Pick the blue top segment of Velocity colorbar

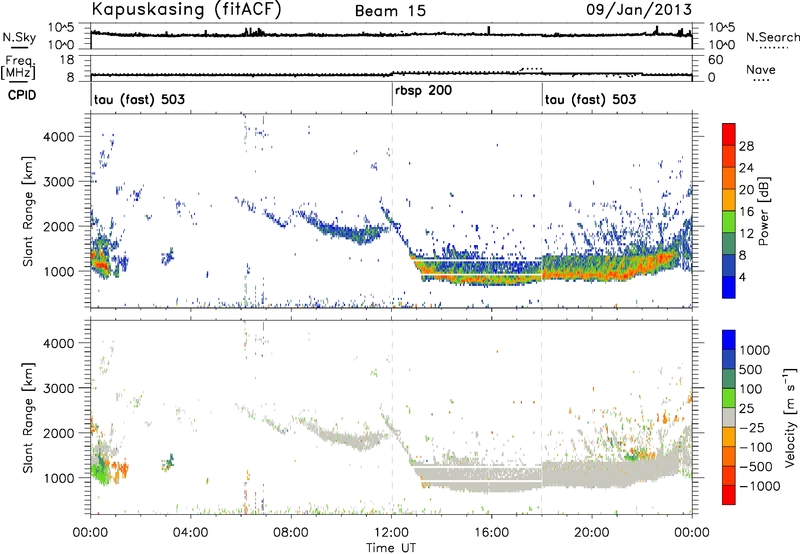pos(729,340)
